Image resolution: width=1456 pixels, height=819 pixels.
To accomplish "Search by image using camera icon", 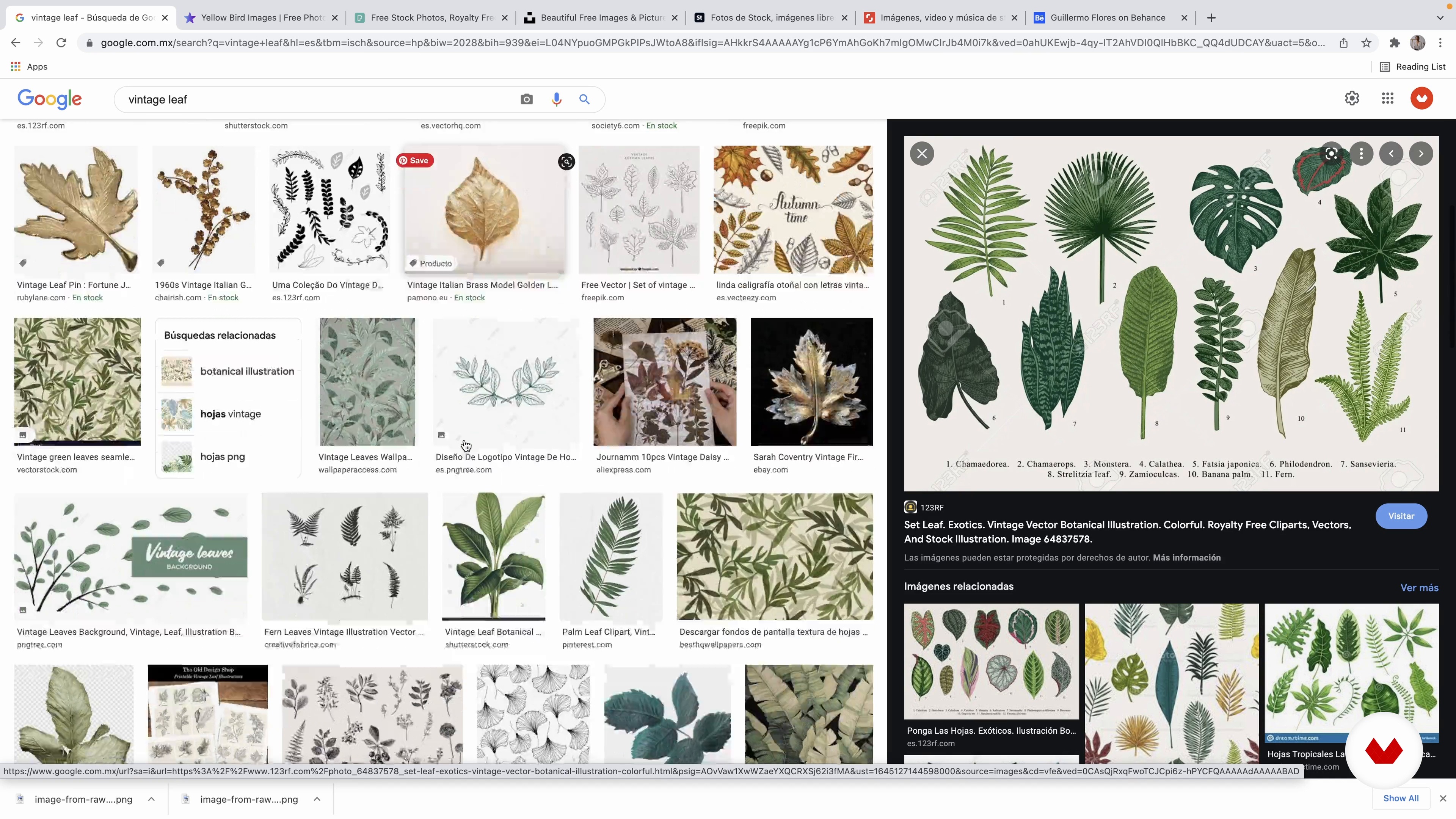I will tap(526, 99).
